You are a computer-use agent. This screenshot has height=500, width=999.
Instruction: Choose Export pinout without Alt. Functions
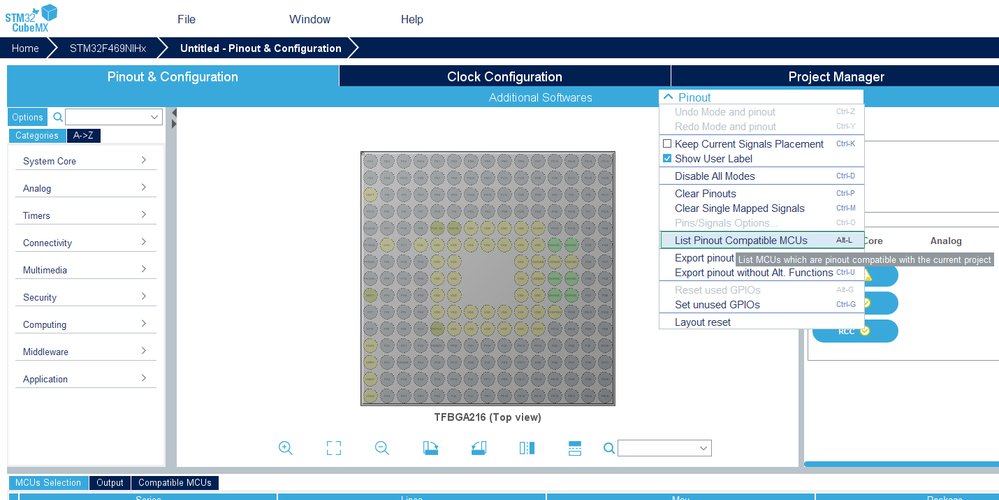tap(761, 273)
